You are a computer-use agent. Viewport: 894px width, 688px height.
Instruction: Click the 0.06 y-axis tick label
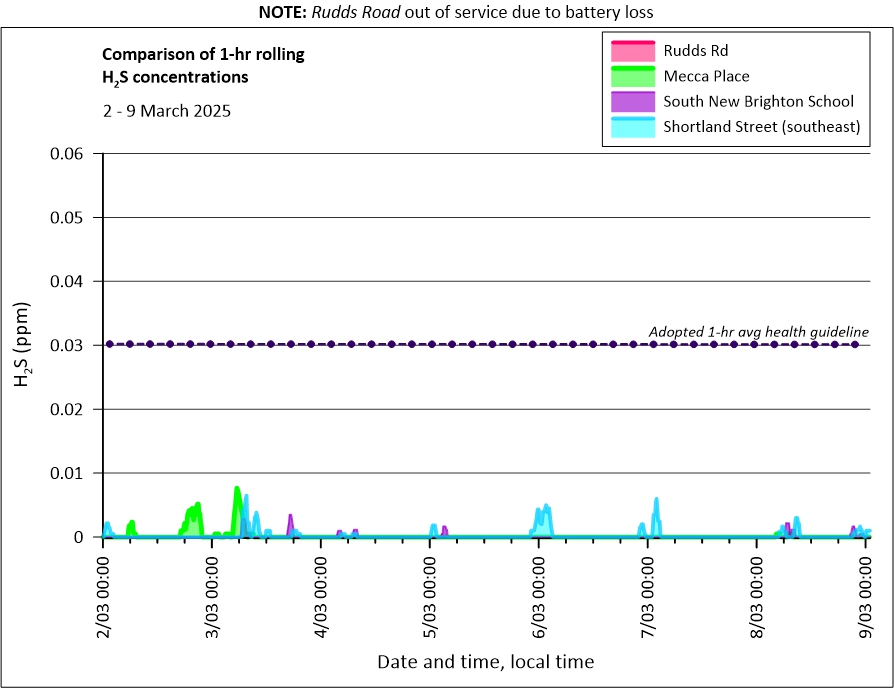73,154
